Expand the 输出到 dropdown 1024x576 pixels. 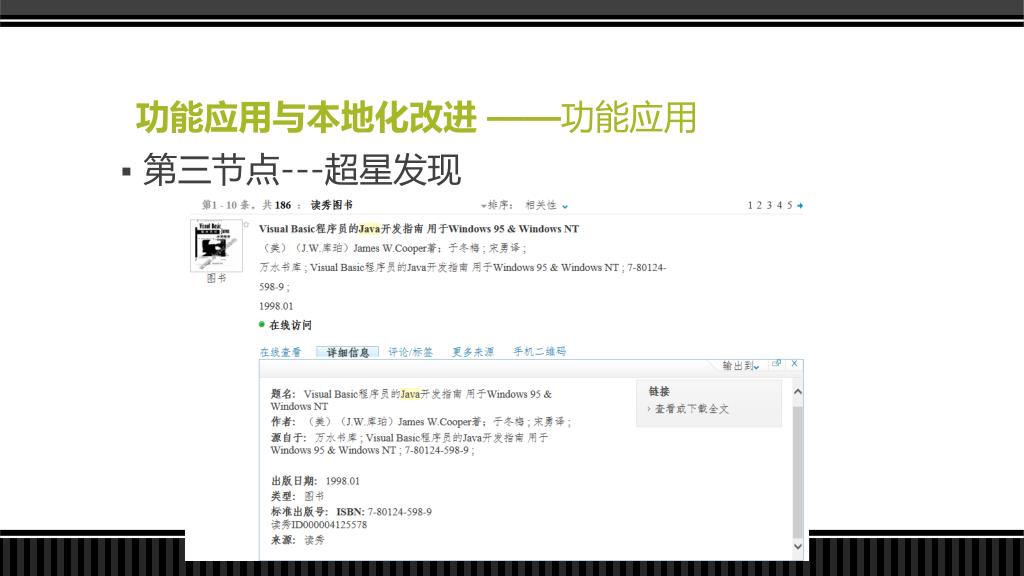pyautogui.click(x=741, y=366)
